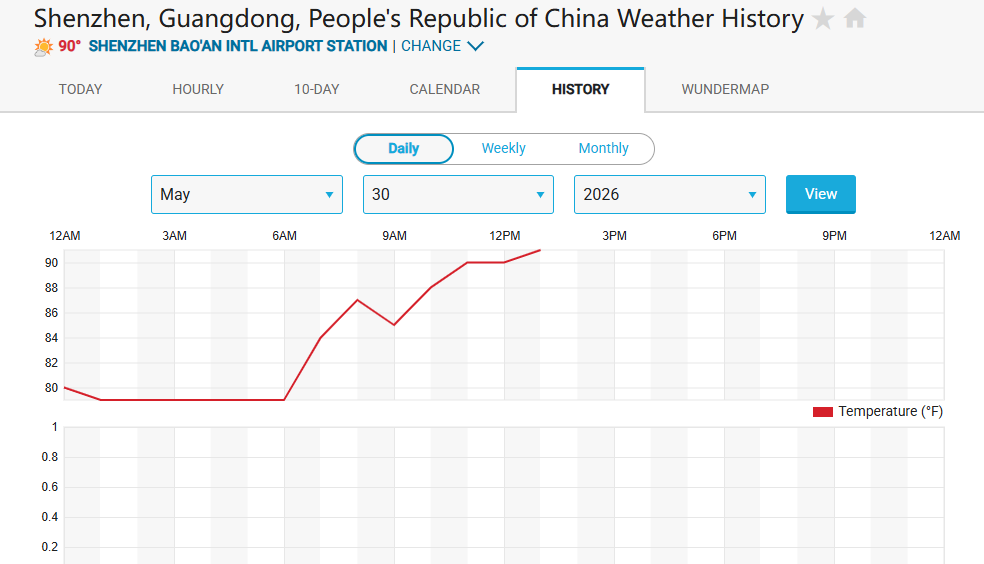The width and height of the screenshot is (984, 564).
Task: Open the day 30 dropdown
Action: click(x=458, y=194)
